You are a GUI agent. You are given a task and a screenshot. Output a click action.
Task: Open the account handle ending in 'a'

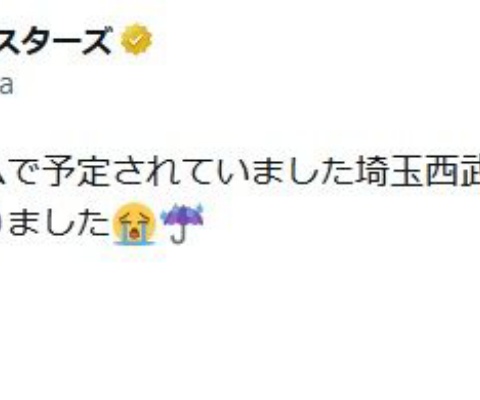6,85
